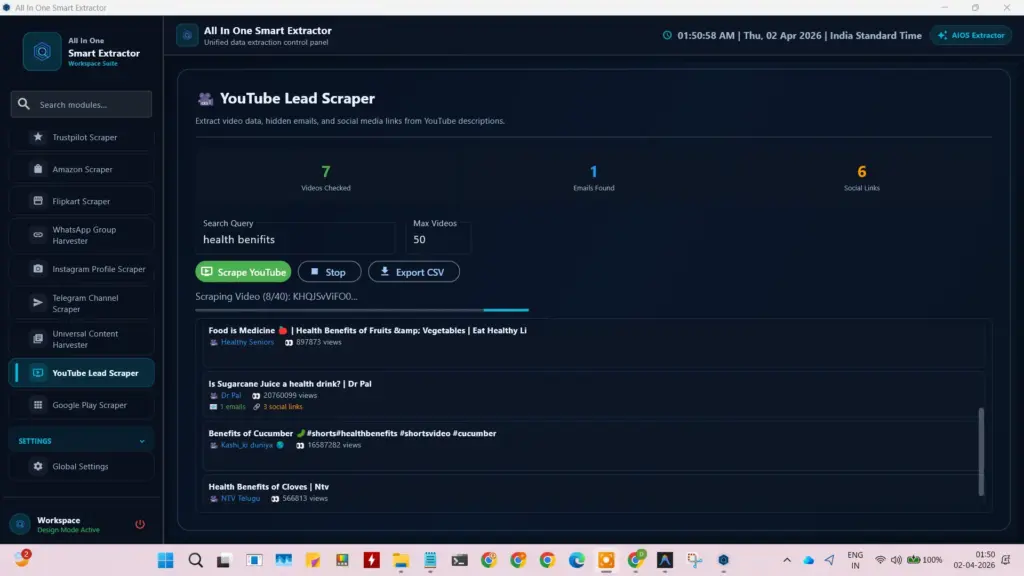Open the taskbar volume control
The height and width of the screenshot is (576, 1024).
896,560
